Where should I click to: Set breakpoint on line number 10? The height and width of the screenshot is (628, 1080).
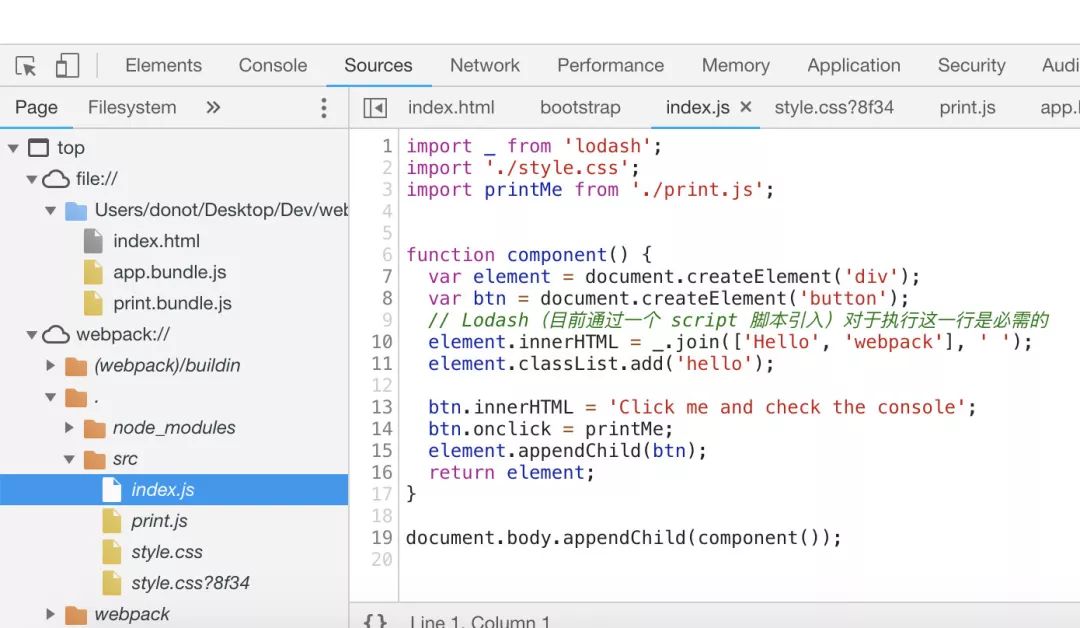point(382,342)
